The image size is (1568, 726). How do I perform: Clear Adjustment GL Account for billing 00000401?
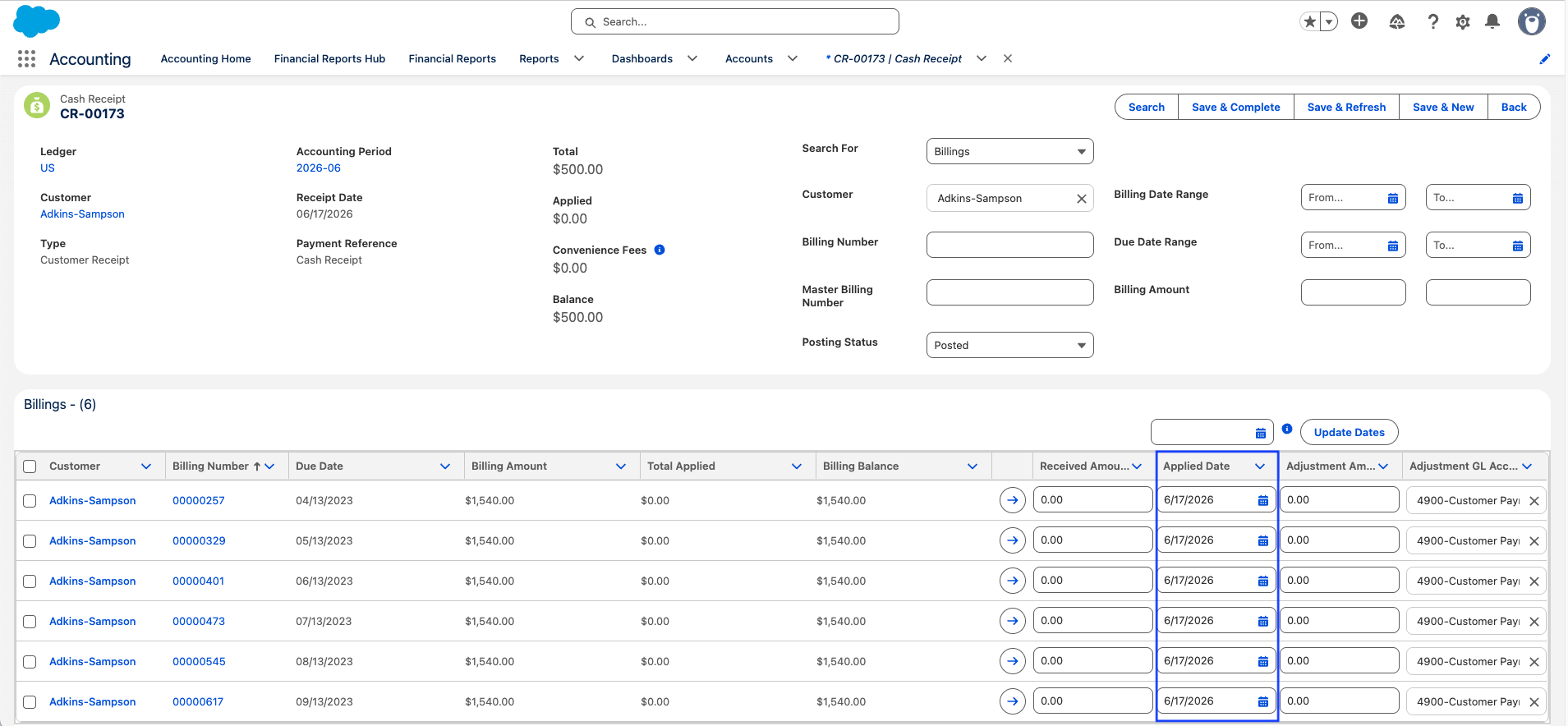1534,581
